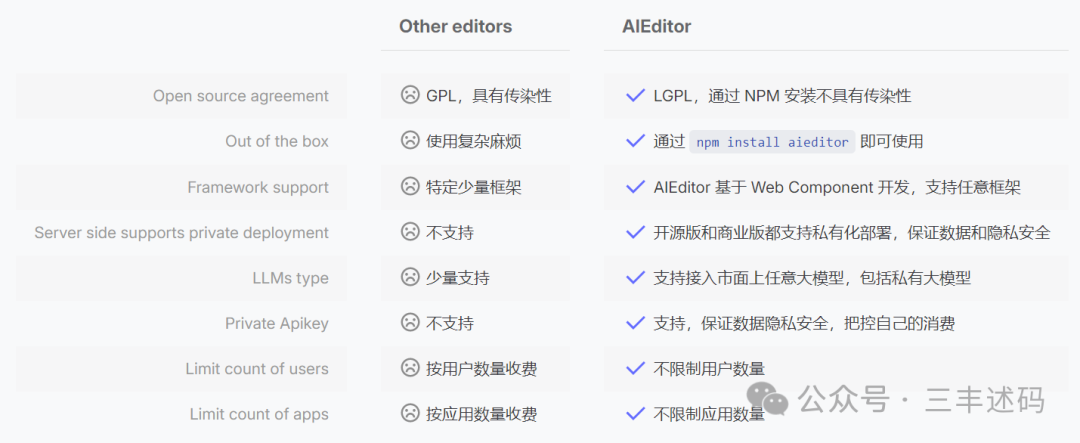Click 不支持 in the Private Apikey row

pos(450,323)
